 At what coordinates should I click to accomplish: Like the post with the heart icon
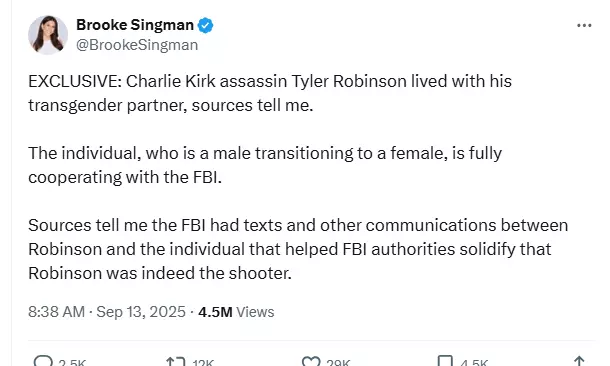pyautogui.click(x=311, y=361)
